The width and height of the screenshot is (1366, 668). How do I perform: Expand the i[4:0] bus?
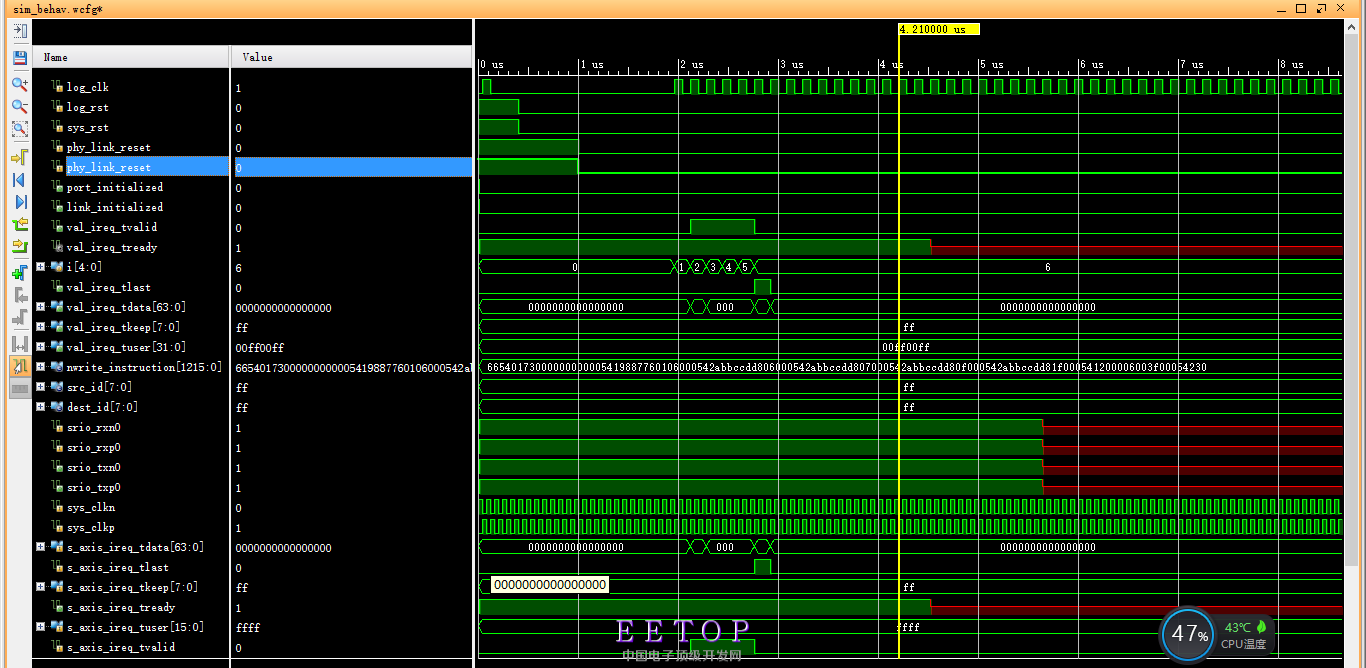41,267
